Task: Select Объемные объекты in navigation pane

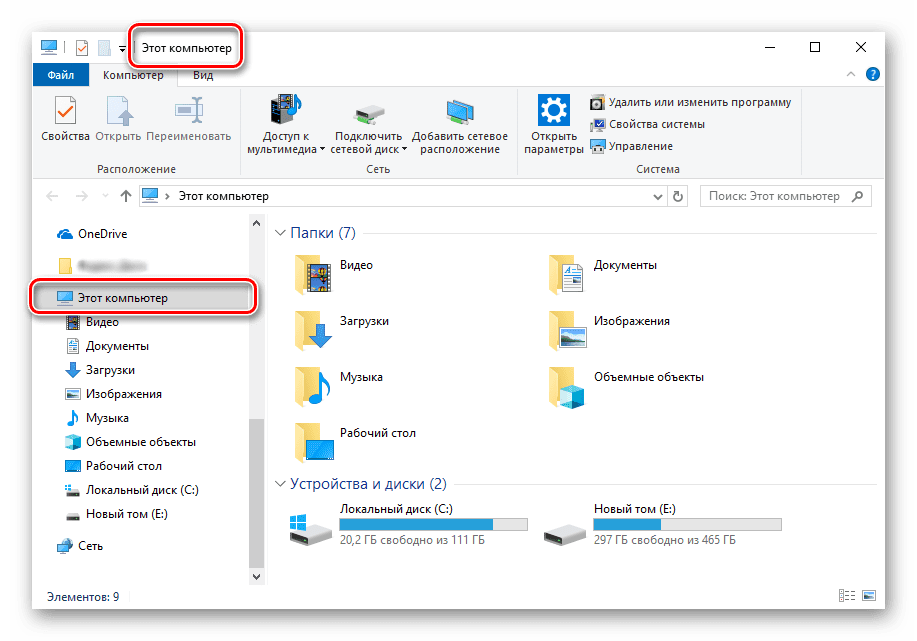Action: tap(130, 442)
